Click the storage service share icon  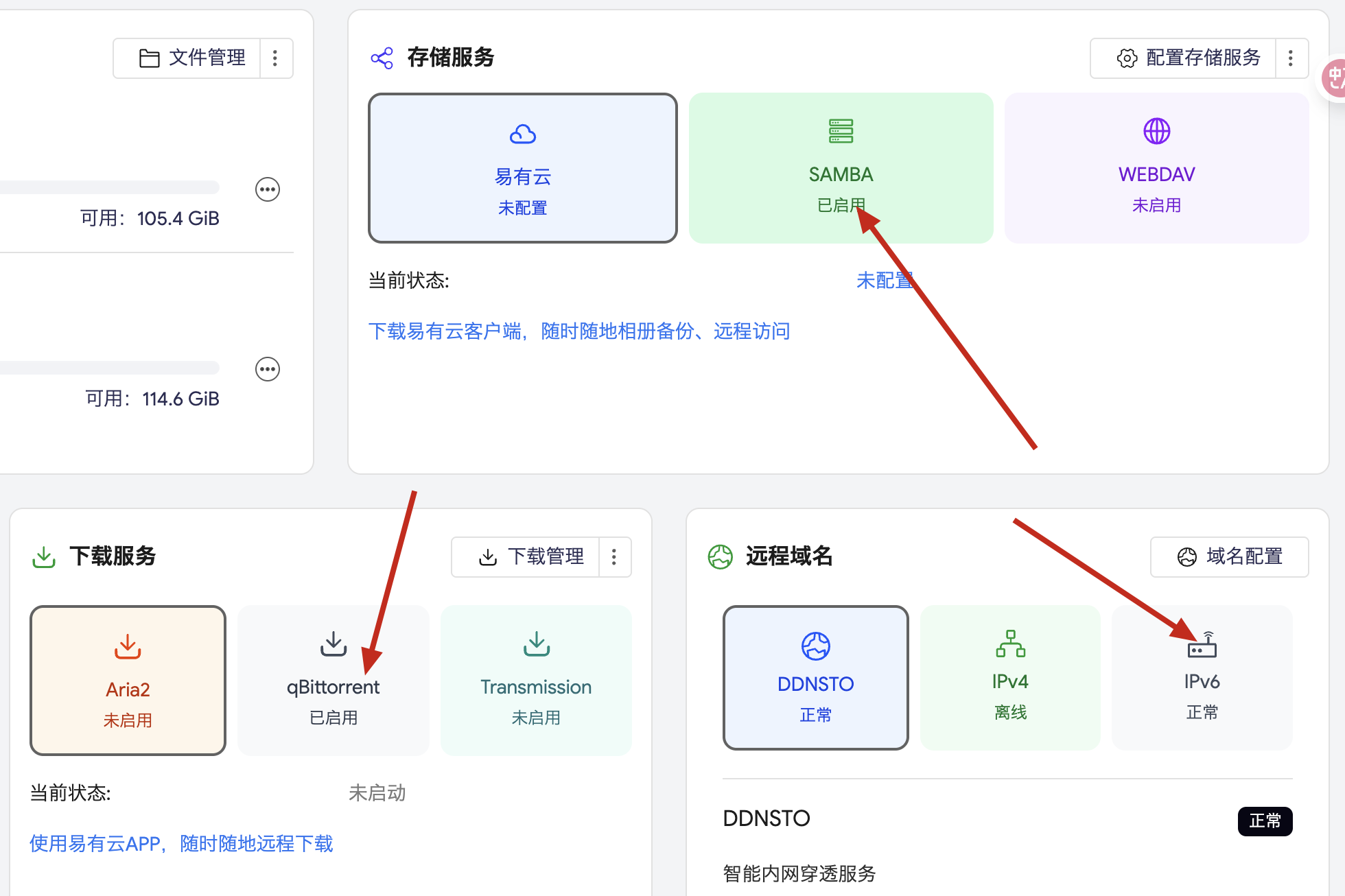(x=382, y=58)
